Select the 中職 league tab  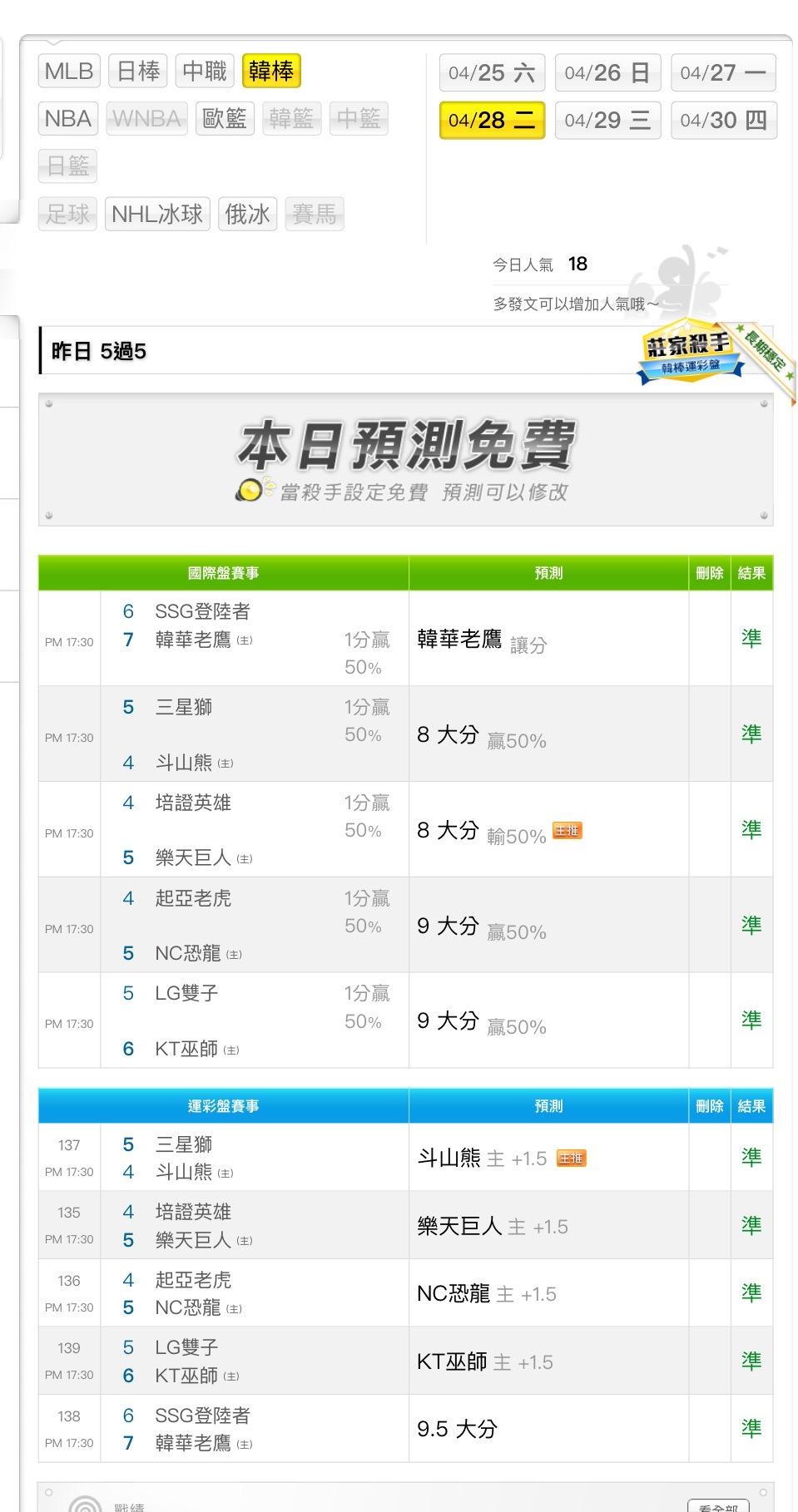[x=205, y=71]
